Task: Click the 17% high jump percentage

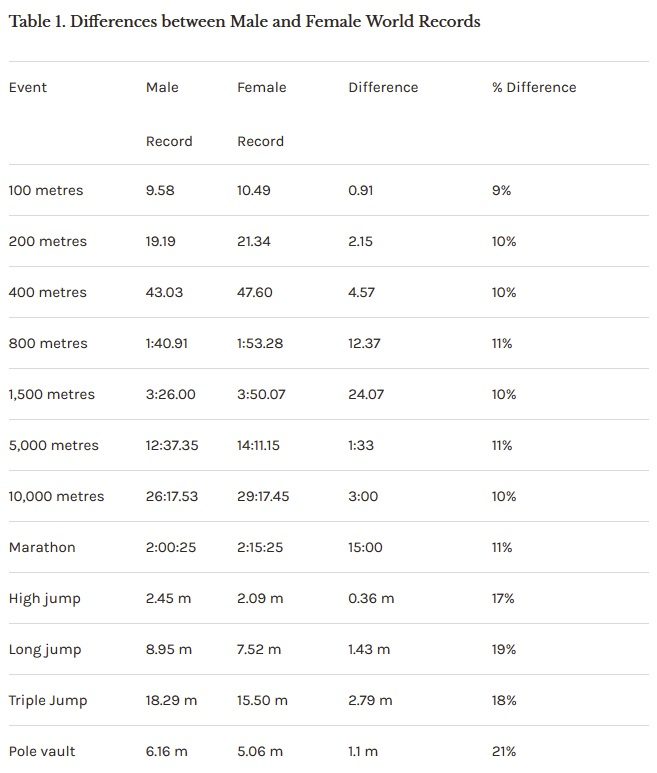Action: 503,598
